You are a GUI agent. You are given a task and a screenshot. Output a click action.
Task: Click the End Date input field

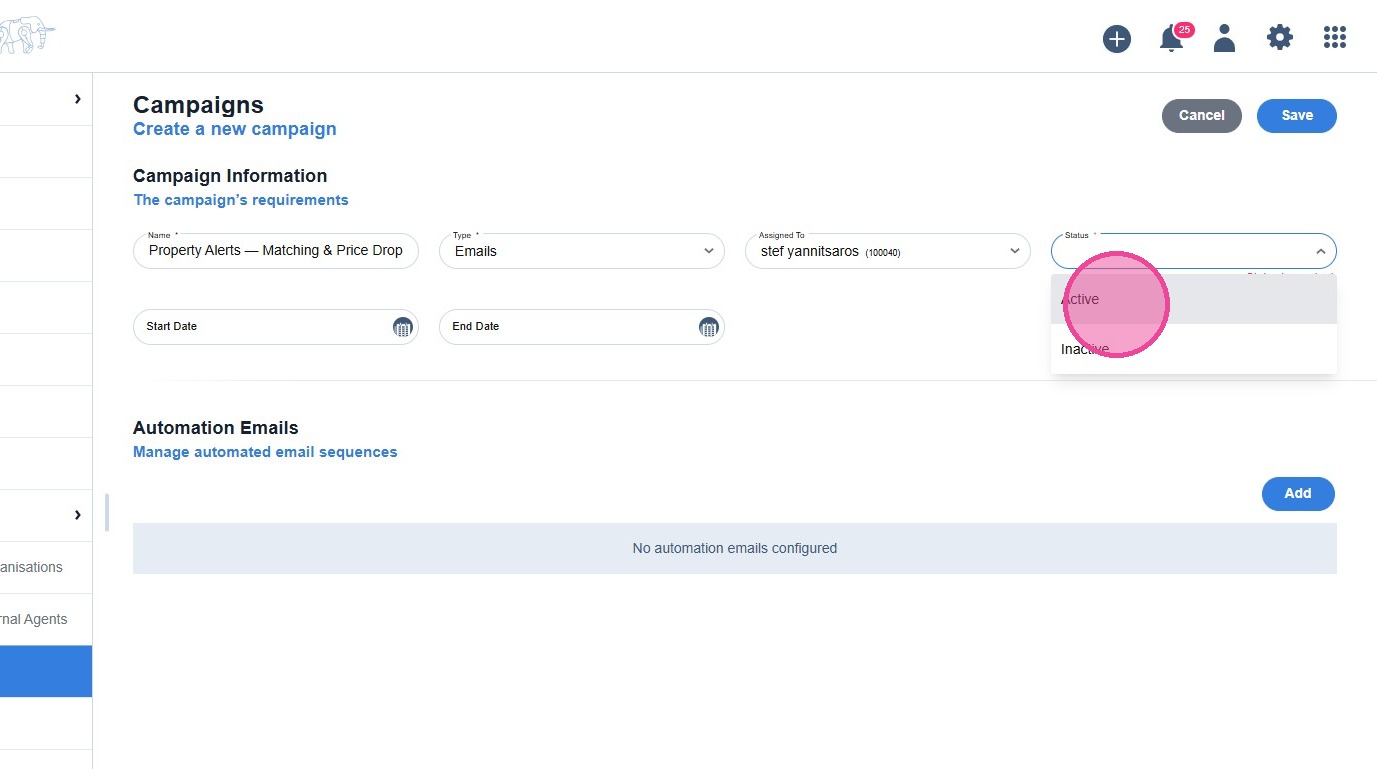[582, 327]
